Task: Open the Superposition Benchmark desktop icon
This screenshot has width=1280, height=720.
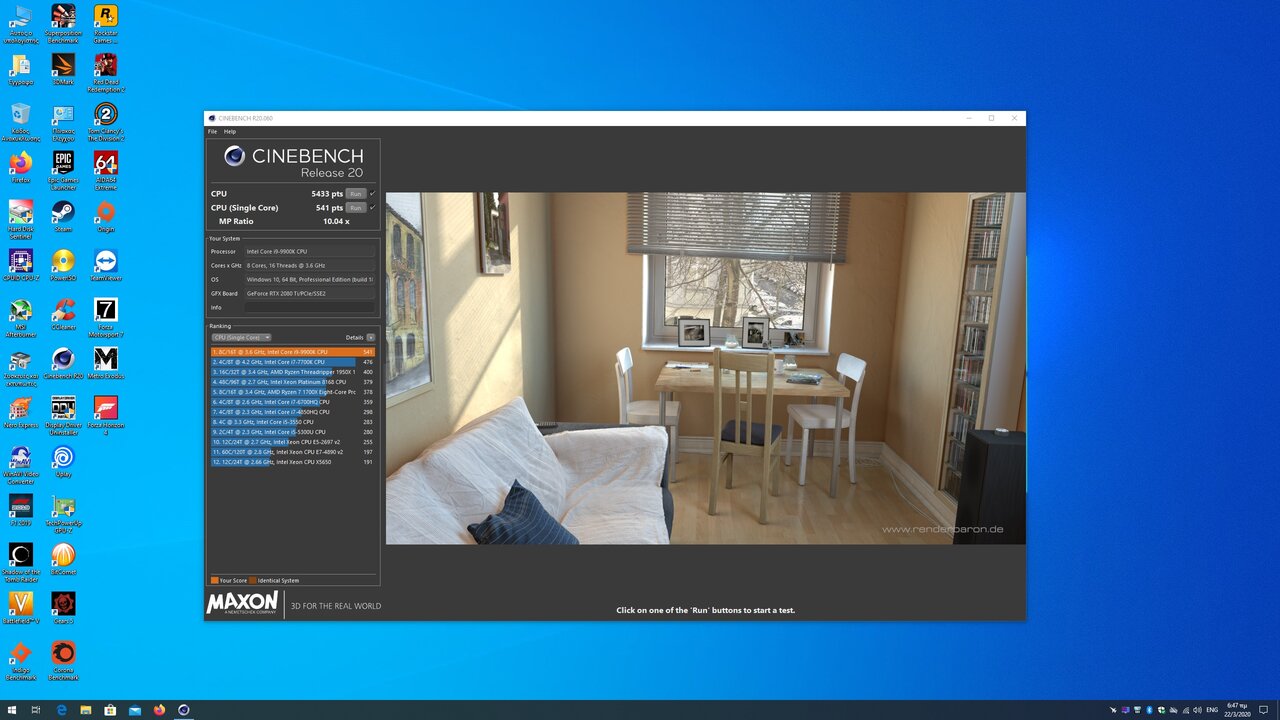Action: pyautogui.click(x=63, y=24)
